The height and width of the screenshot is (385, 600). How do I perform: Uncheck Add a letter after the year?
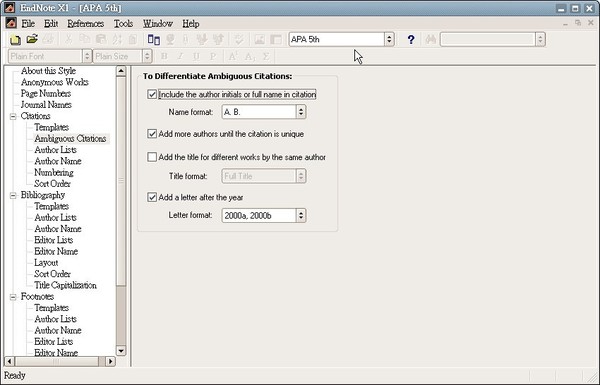pyautogui.click(x=152, y=197)
